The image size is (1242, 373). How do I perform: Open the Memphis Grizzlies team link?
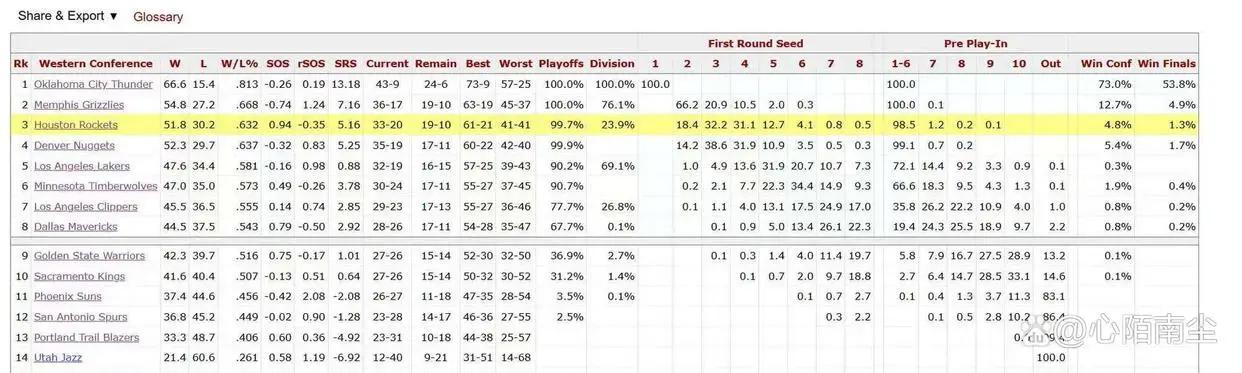coord(79,105)
